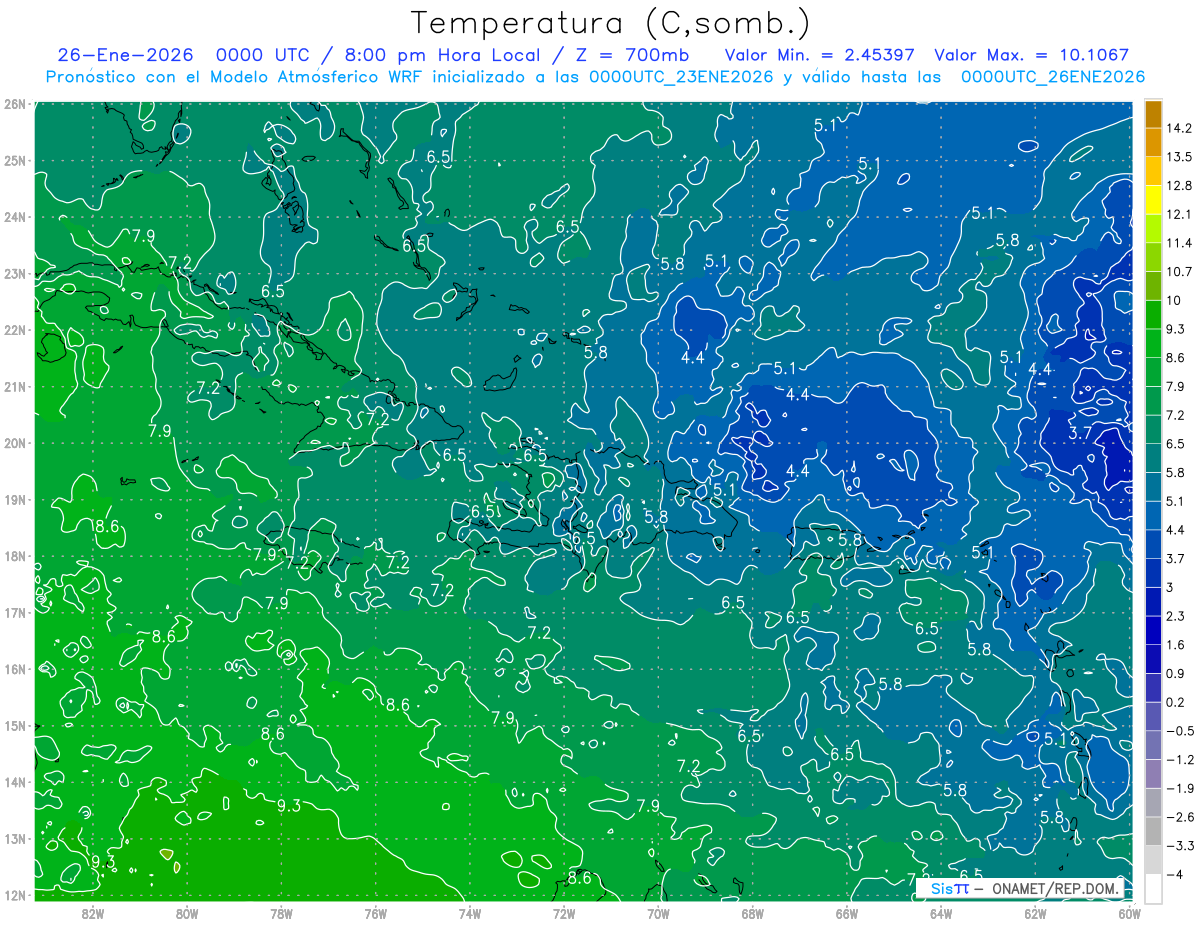Click the '66W' longitude axis label
The image size is (1200, 927).
point(847,914)
